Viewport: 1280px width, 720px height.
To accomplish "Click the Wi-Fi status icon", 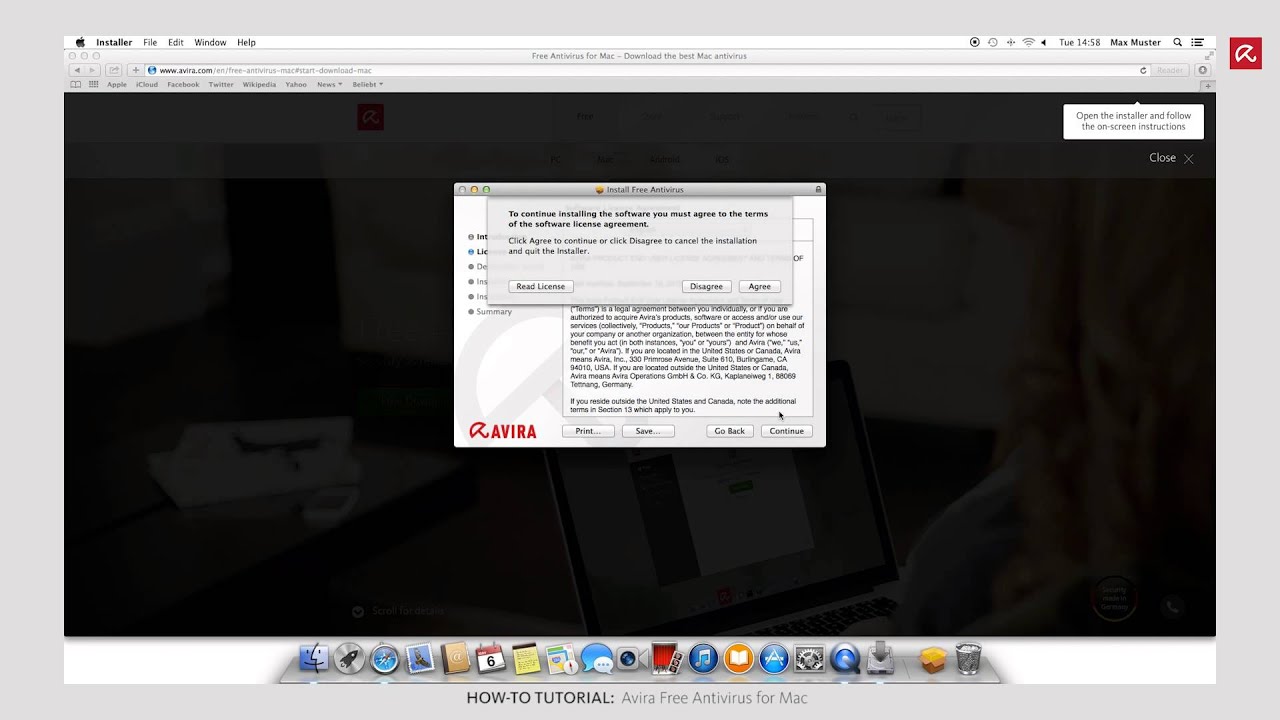I will click(1028, 42).
